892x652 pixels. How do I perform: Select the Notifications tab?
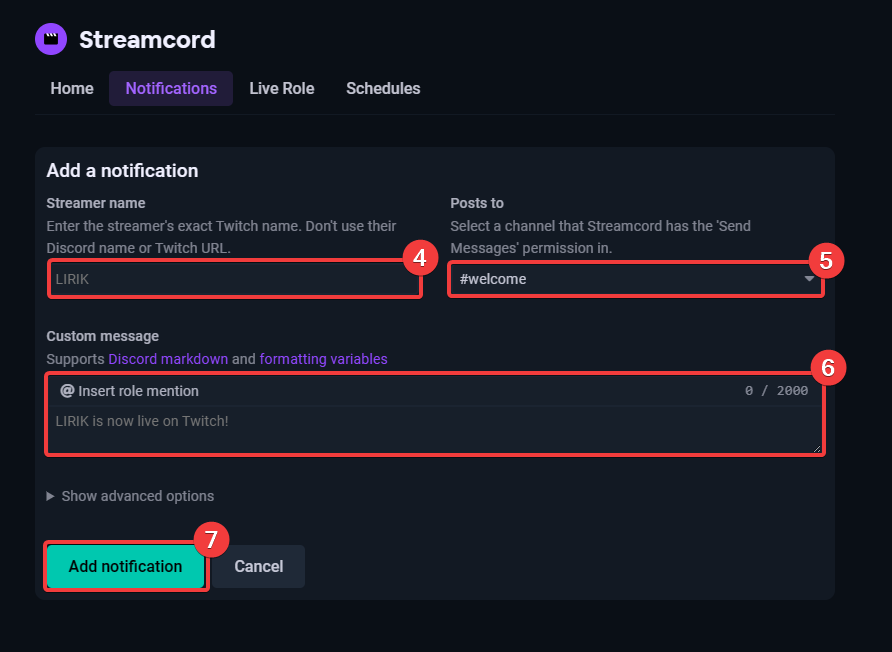(170, 88)
